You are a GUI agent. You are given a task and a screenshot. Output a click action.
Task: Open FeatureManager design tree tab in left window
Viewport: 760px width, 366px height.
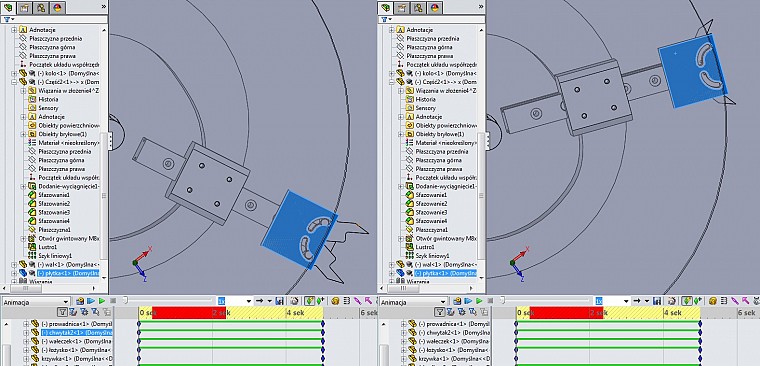(x=9, y=7)
